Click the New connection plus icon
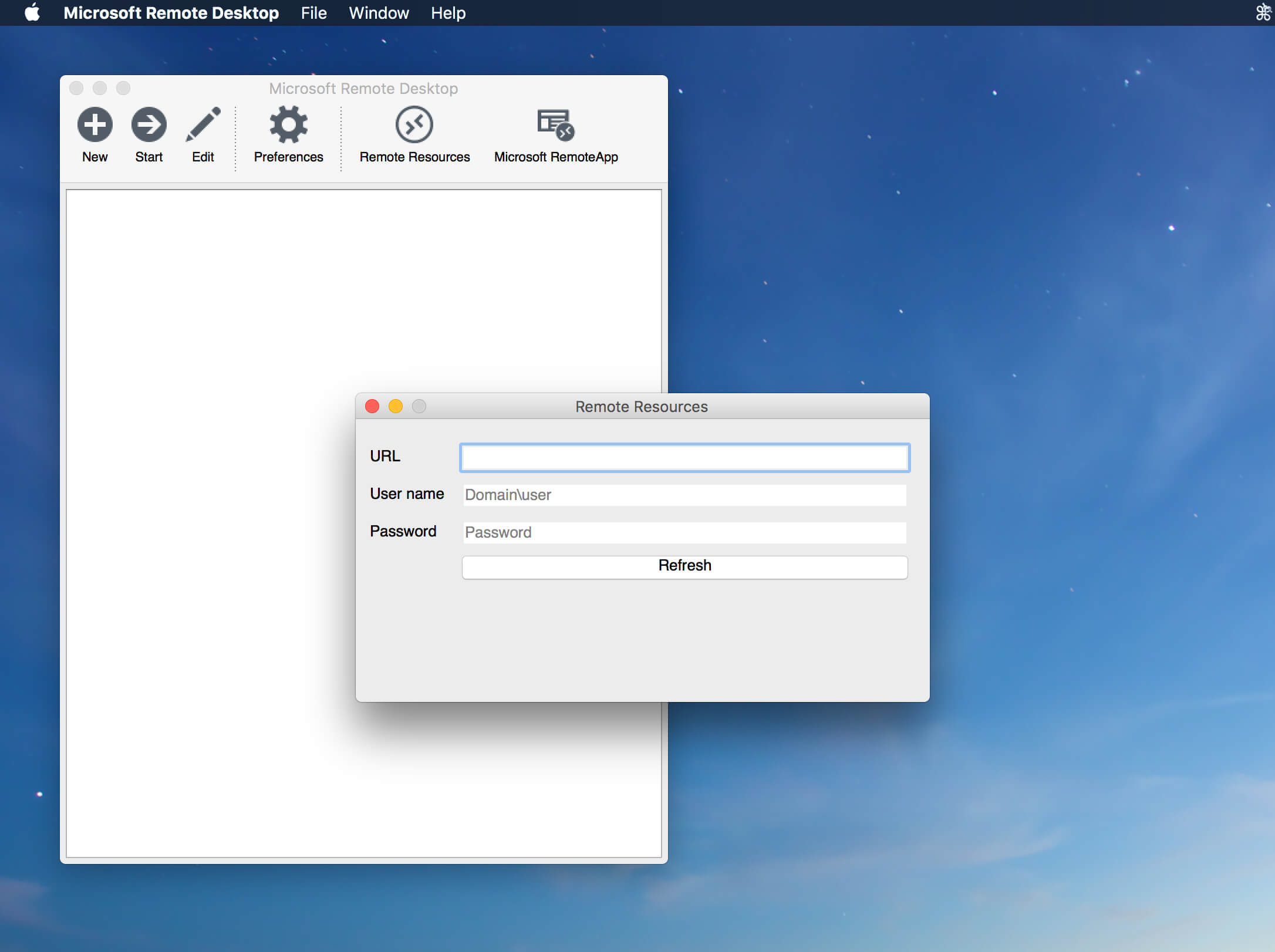The width and height of the screenshot is (1275, 952). coord(95,124)
